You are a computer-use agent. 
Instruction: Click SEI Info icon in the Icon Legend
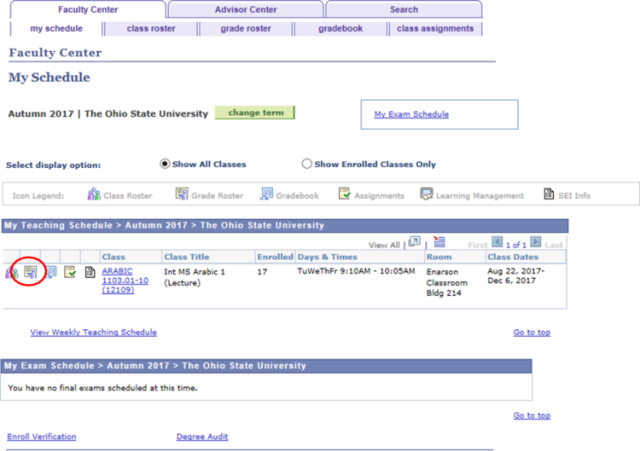click(x=549, y=193)
